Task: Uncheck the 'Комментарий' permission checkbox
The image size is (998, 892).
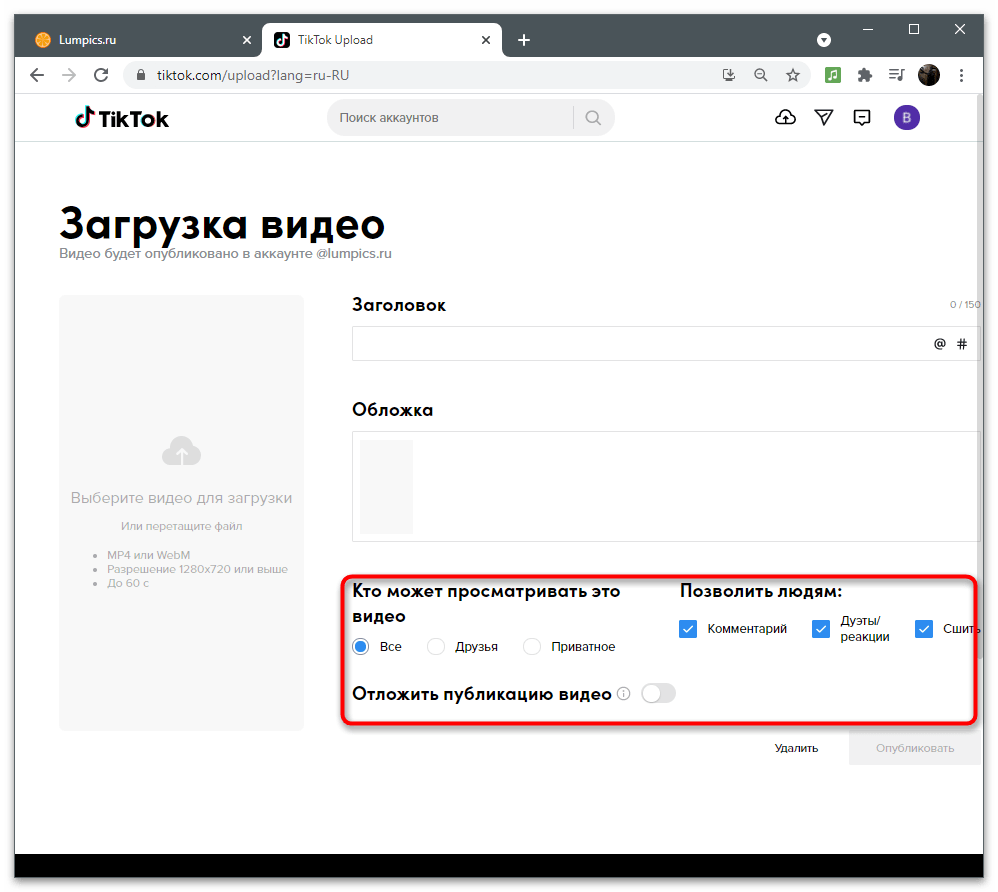Action: point(688,628)
